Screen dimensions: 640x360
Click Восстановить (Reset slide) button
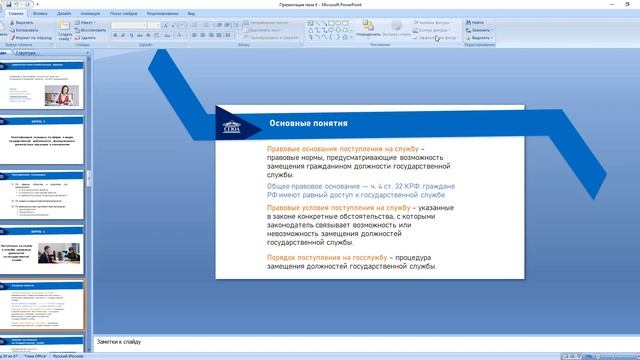point(90,30)
